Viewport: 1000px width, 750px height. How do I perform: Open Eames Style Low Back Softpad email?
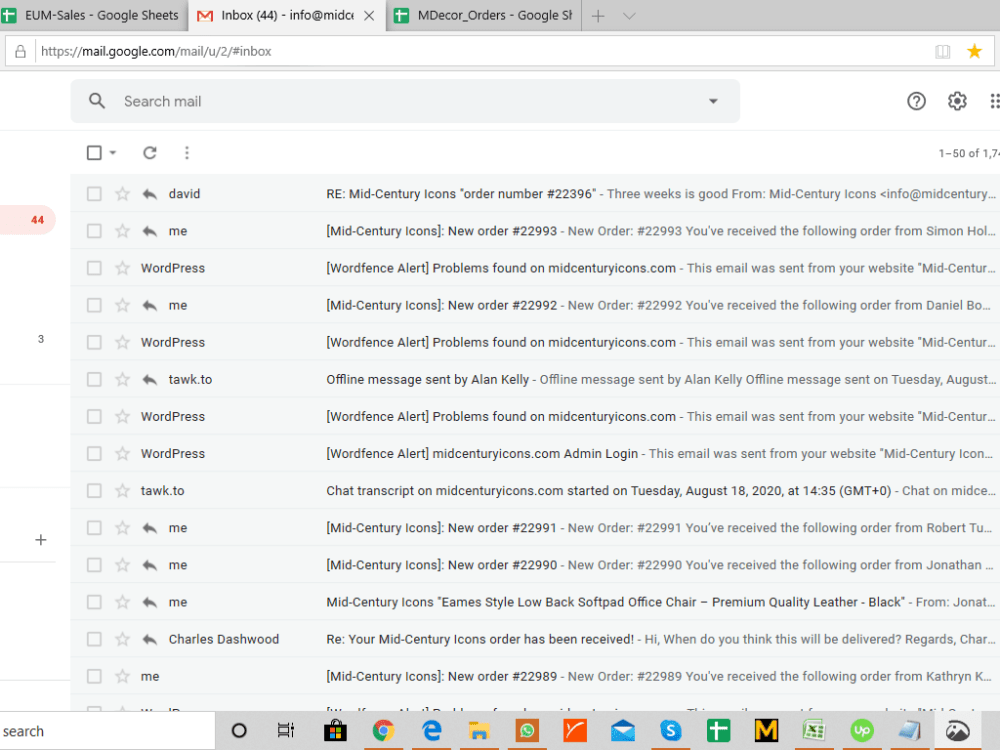(x=534, y=601)
